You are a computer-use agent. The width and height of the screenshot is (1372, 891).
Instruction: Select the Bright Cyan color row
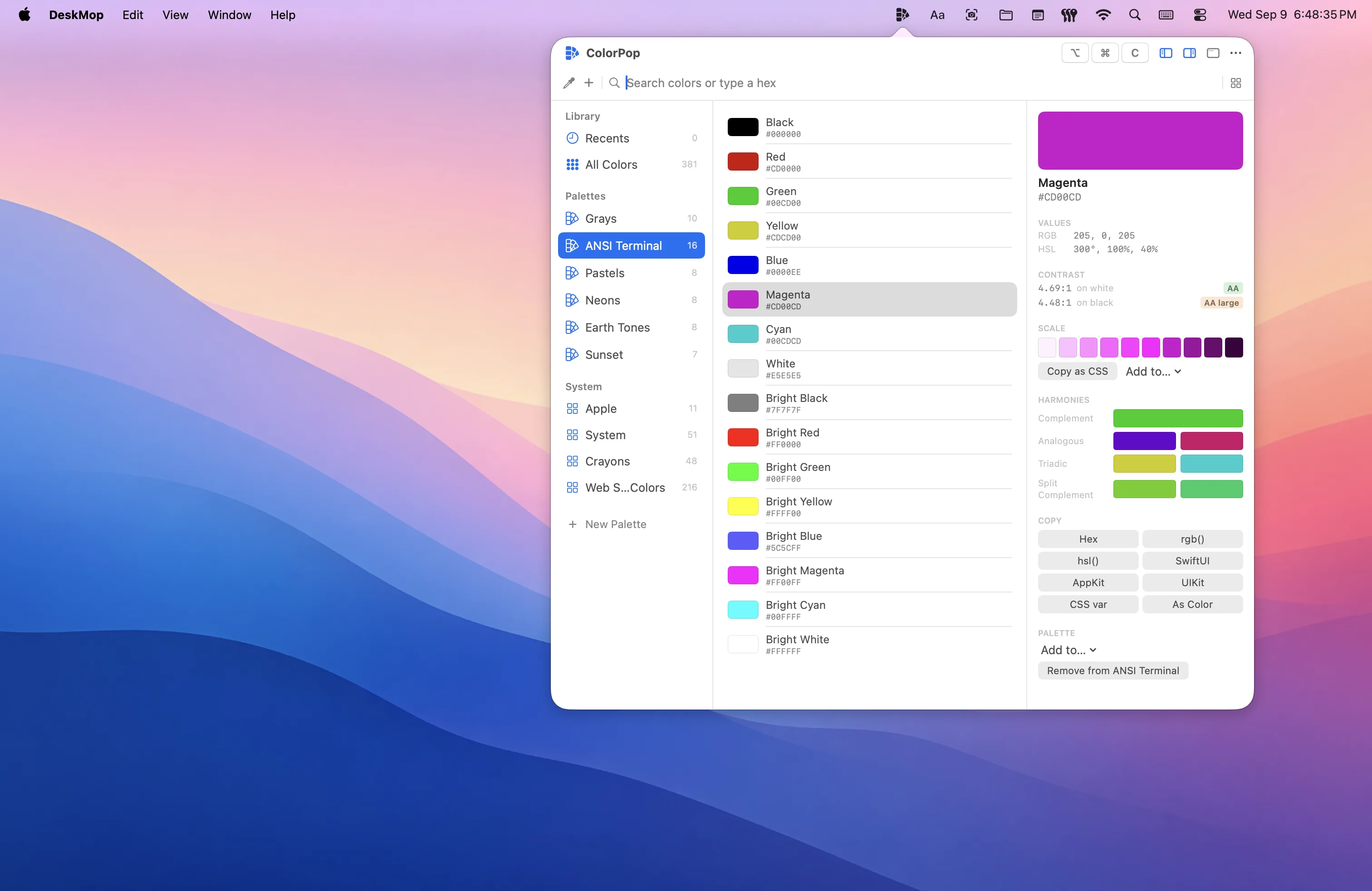(869, 610)
